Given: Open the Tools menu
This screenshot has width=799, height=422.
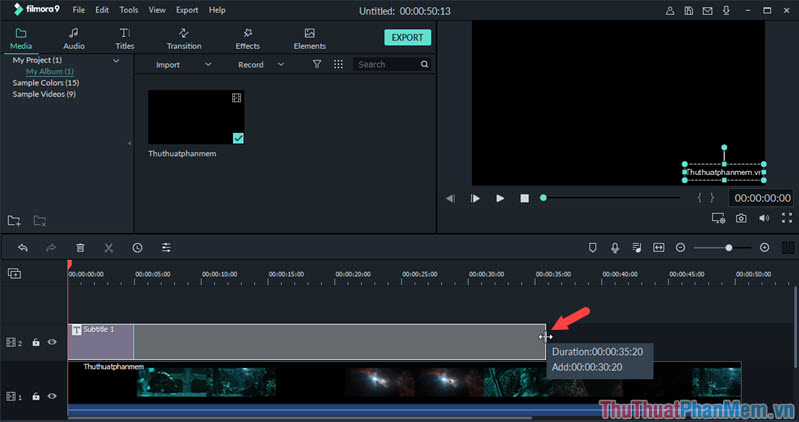Looking at the screenshot, I should click(x=128, y=10).
